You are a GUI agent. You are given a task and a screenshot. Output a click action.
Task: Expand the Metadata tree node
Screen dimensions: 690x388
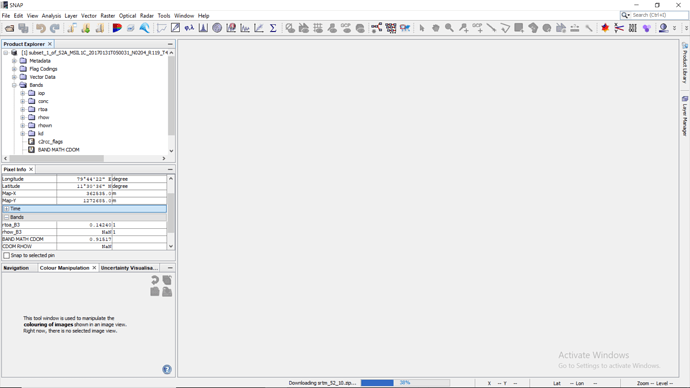(x=14, y=61)
